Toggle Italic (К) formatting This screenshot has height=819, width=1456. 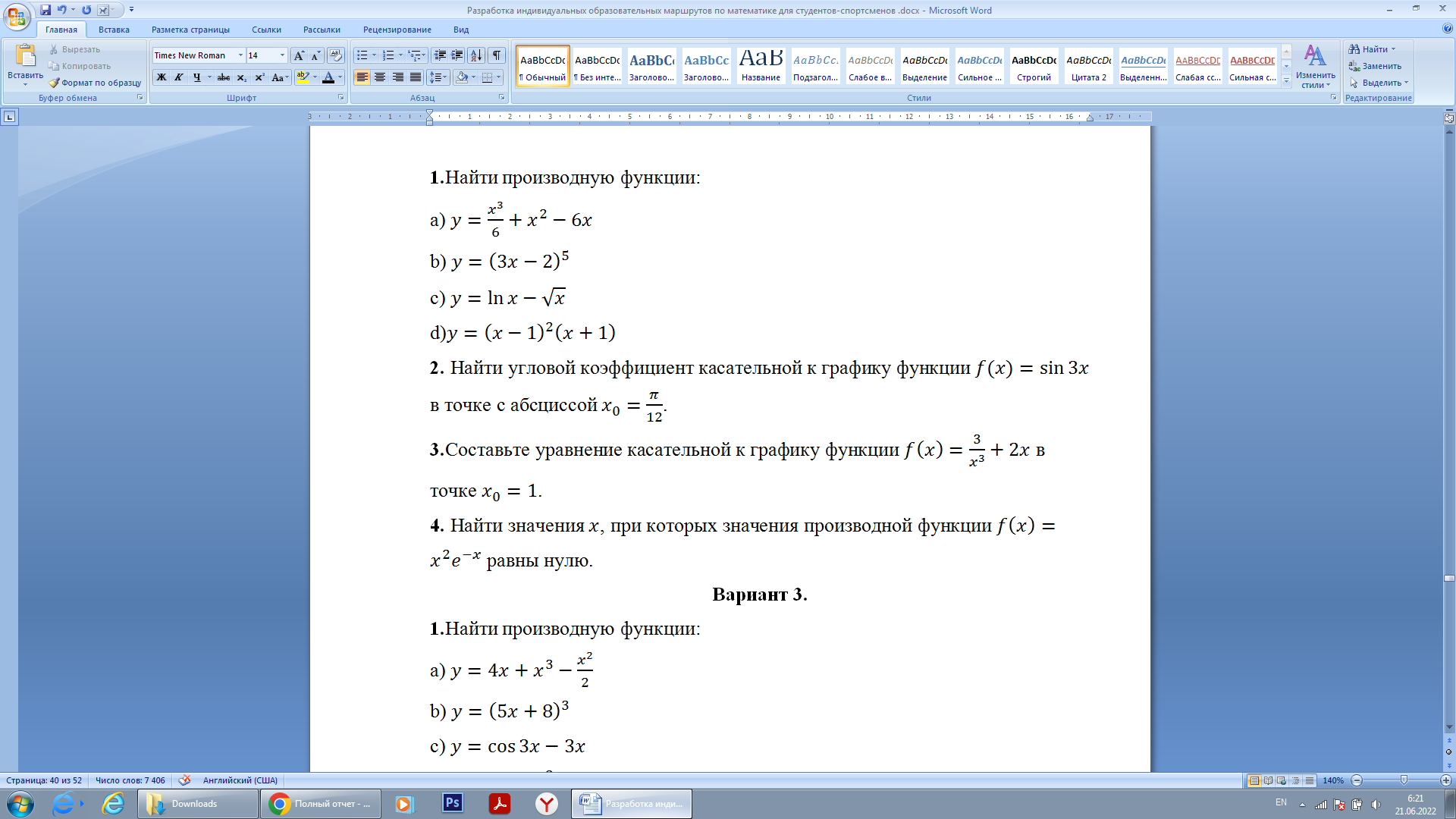(178, 77)
